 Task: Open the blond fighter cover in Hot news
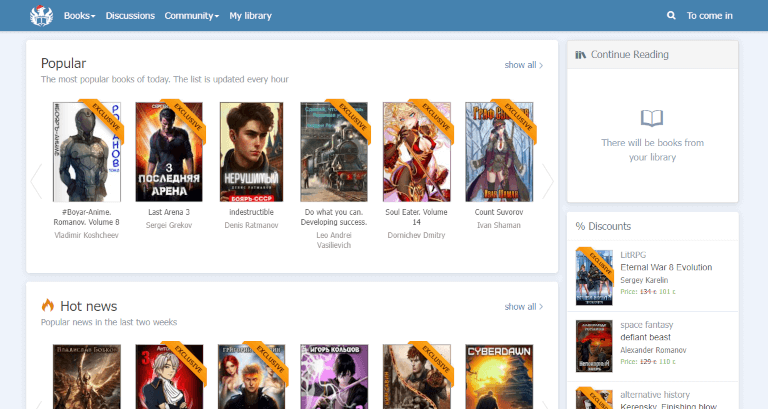tap(251, 377)
